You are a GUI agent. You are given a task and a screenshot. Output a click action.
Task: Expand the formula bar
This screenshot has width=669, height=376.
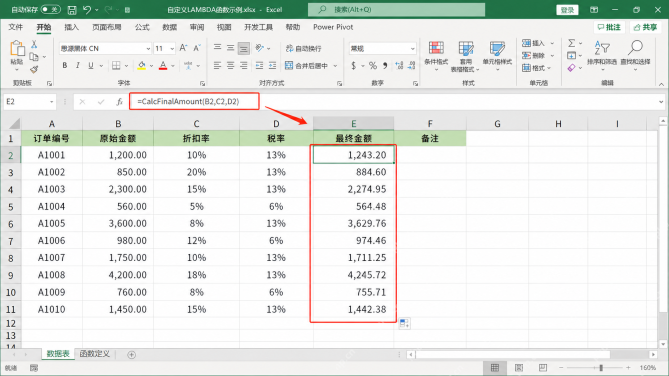661,102
